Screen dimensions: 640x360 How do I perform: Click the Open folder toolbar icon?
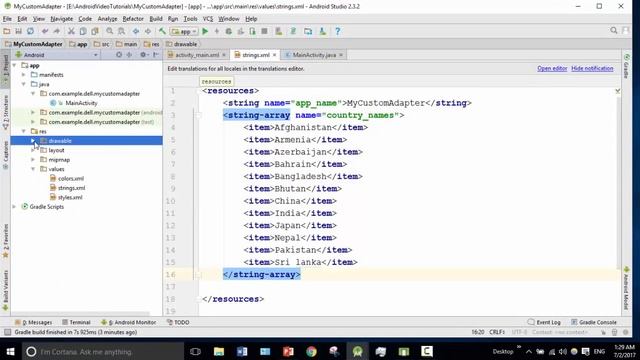tap(7, 31)
